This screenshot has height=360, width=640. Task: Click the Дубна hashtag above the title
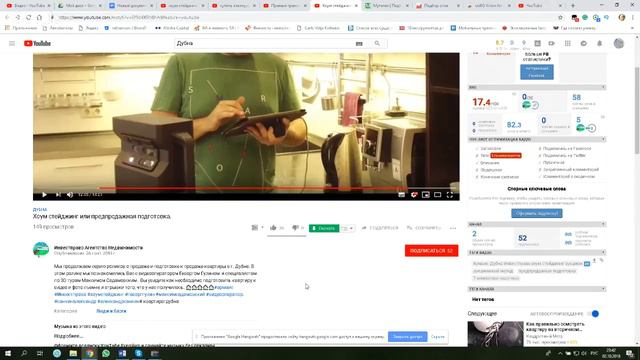tap(40, 209)
